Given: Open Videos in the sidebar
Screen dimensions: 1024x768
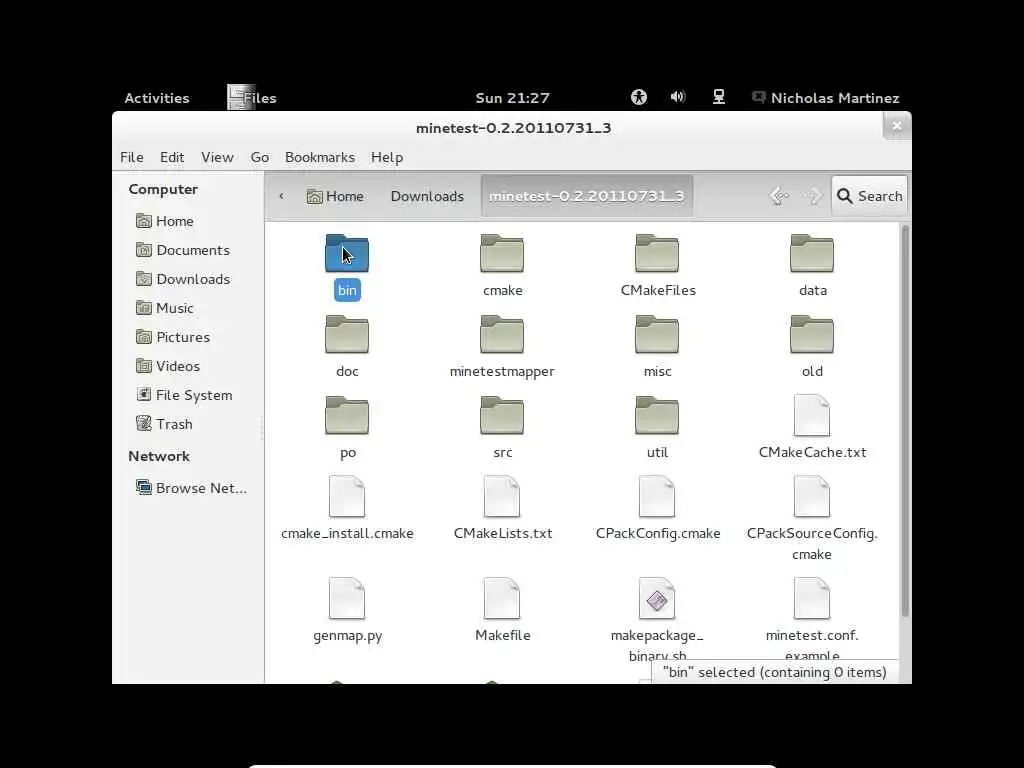Looking at the screenshot, I should [168, 366].
